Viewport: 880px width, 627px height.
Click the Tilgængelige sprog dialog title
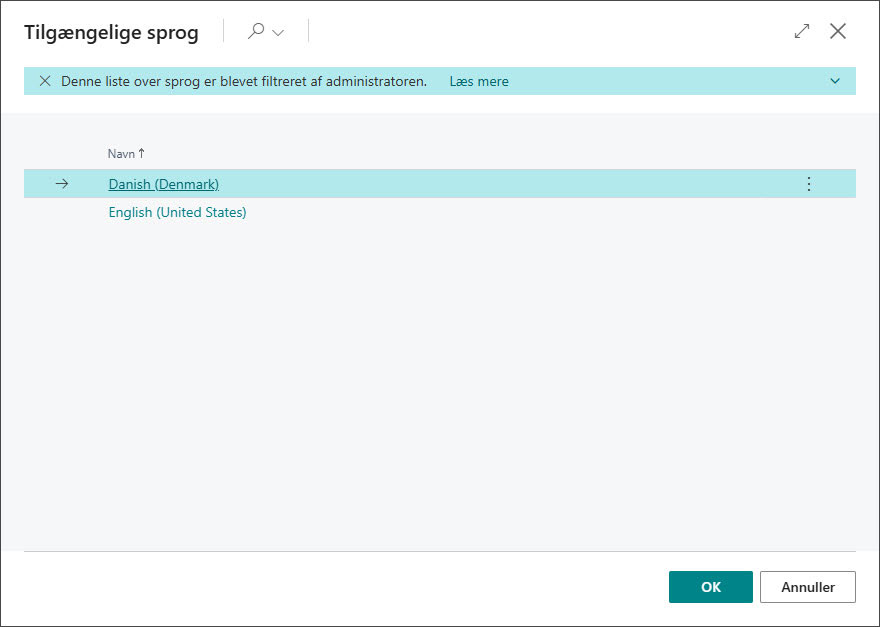pos(111,33)
